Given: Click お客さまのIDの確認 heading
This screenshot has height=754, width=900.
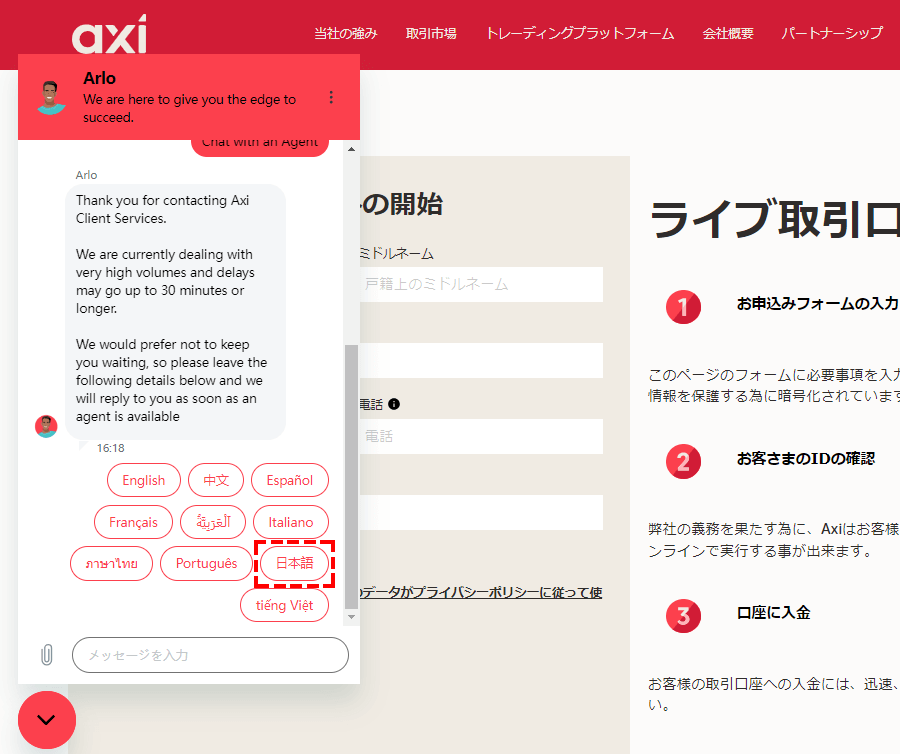Looking at the screenshot, I should point(806,458).
